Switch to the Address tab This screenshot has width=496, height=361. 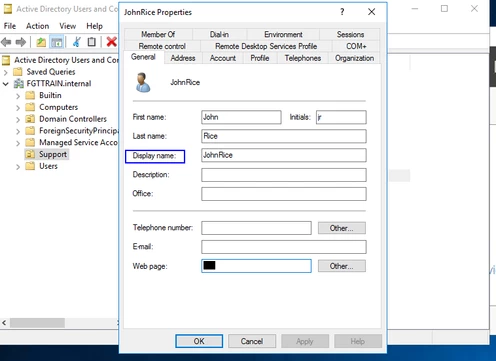(183, 58)
